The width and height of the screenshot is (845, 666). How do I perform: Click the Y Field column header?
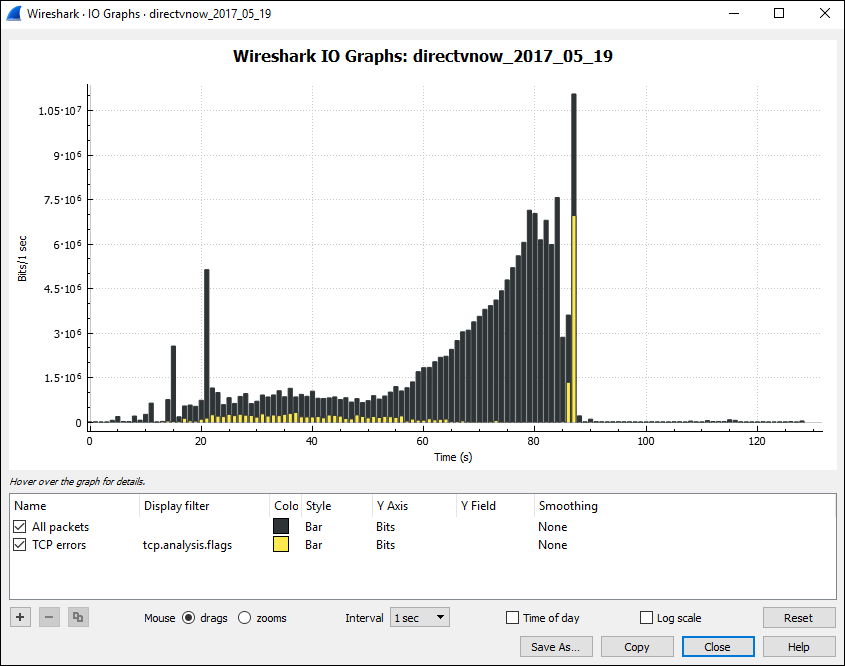495,506
